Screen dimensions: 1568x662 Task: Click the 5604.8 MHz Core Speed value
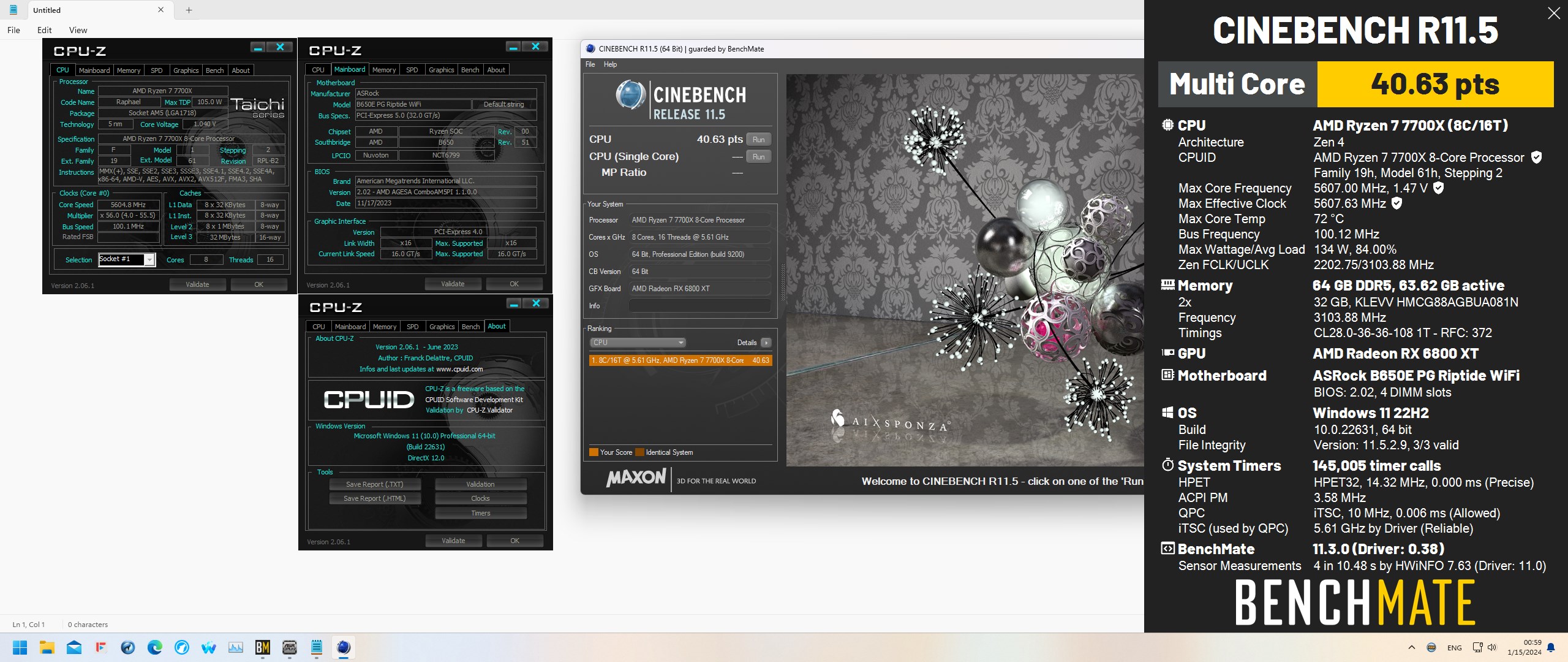[128, 205]
